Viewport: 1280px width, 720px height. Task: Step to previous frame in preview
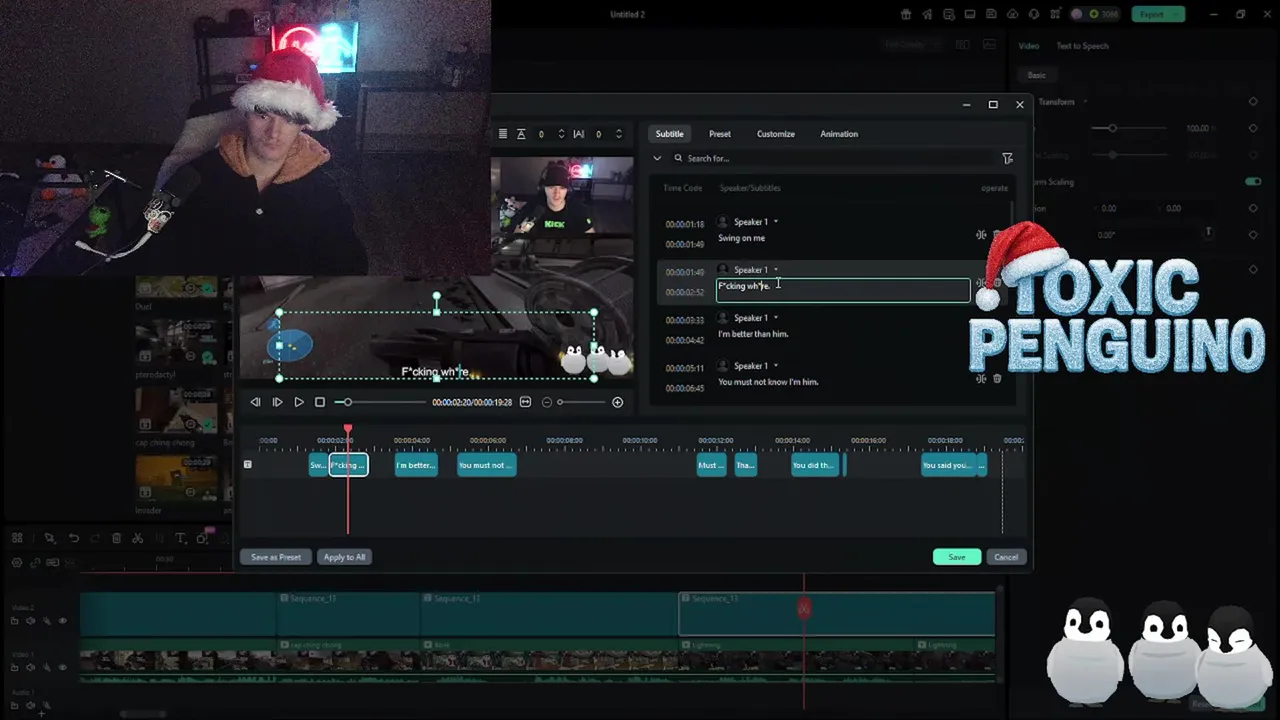(x=255, y=402)
